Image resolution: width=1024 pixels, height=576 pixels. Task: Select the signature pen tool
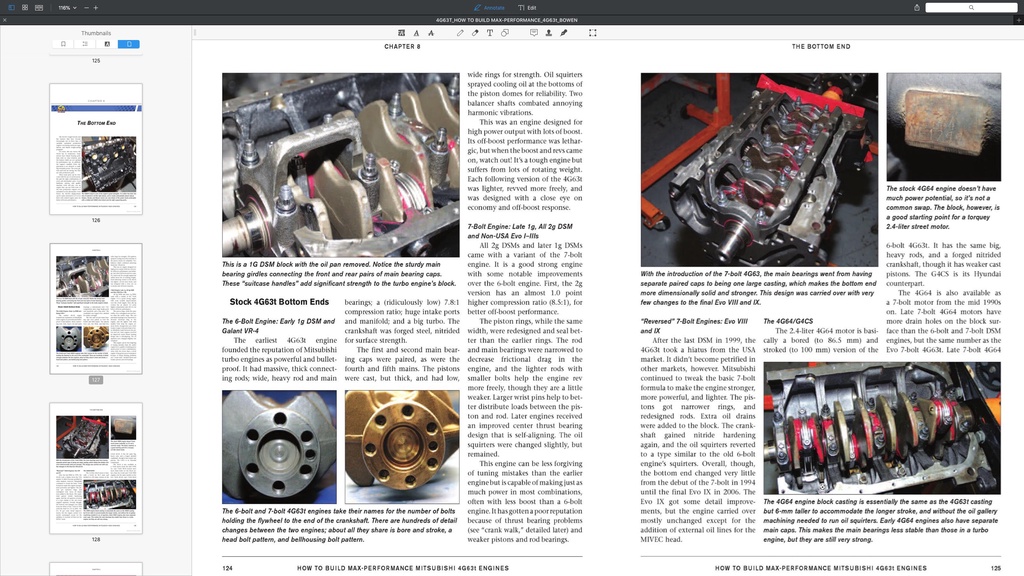[564, 33]
